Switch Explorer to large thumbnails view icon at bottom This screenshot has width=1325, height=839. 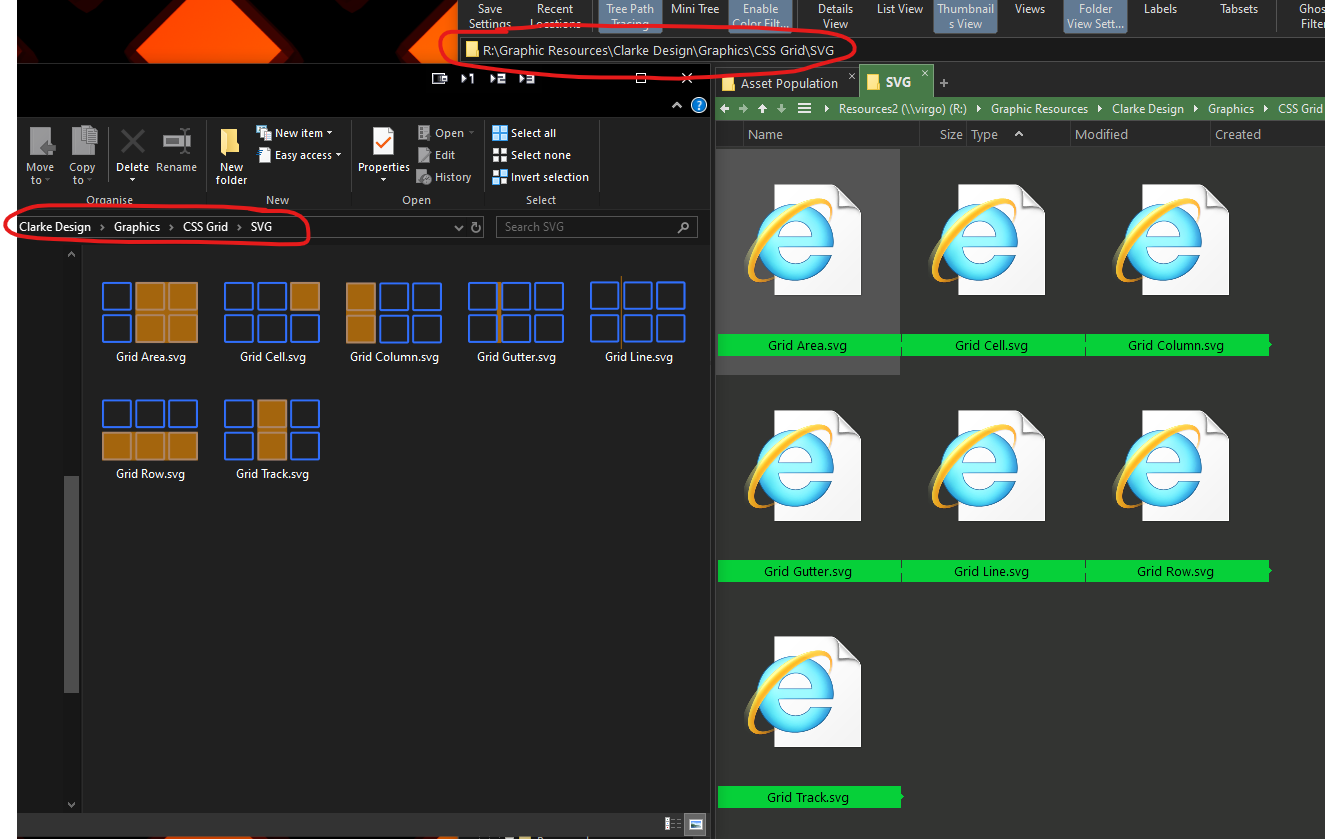click(x=696, y=824)
